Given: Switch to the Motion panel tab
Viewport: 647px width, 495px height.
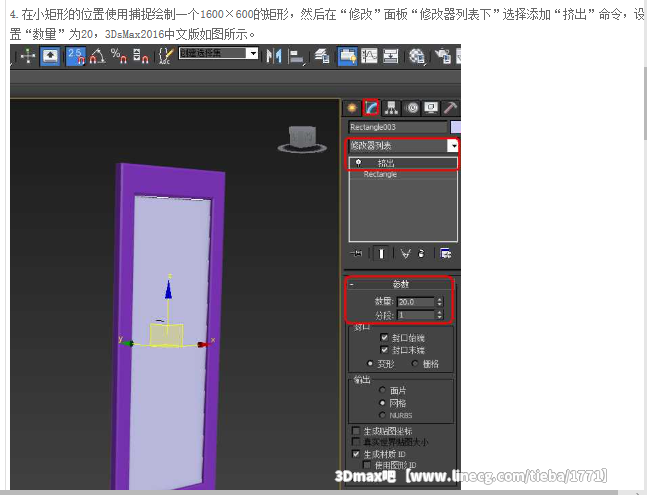Looking at the screenshot, I should 411,108.
